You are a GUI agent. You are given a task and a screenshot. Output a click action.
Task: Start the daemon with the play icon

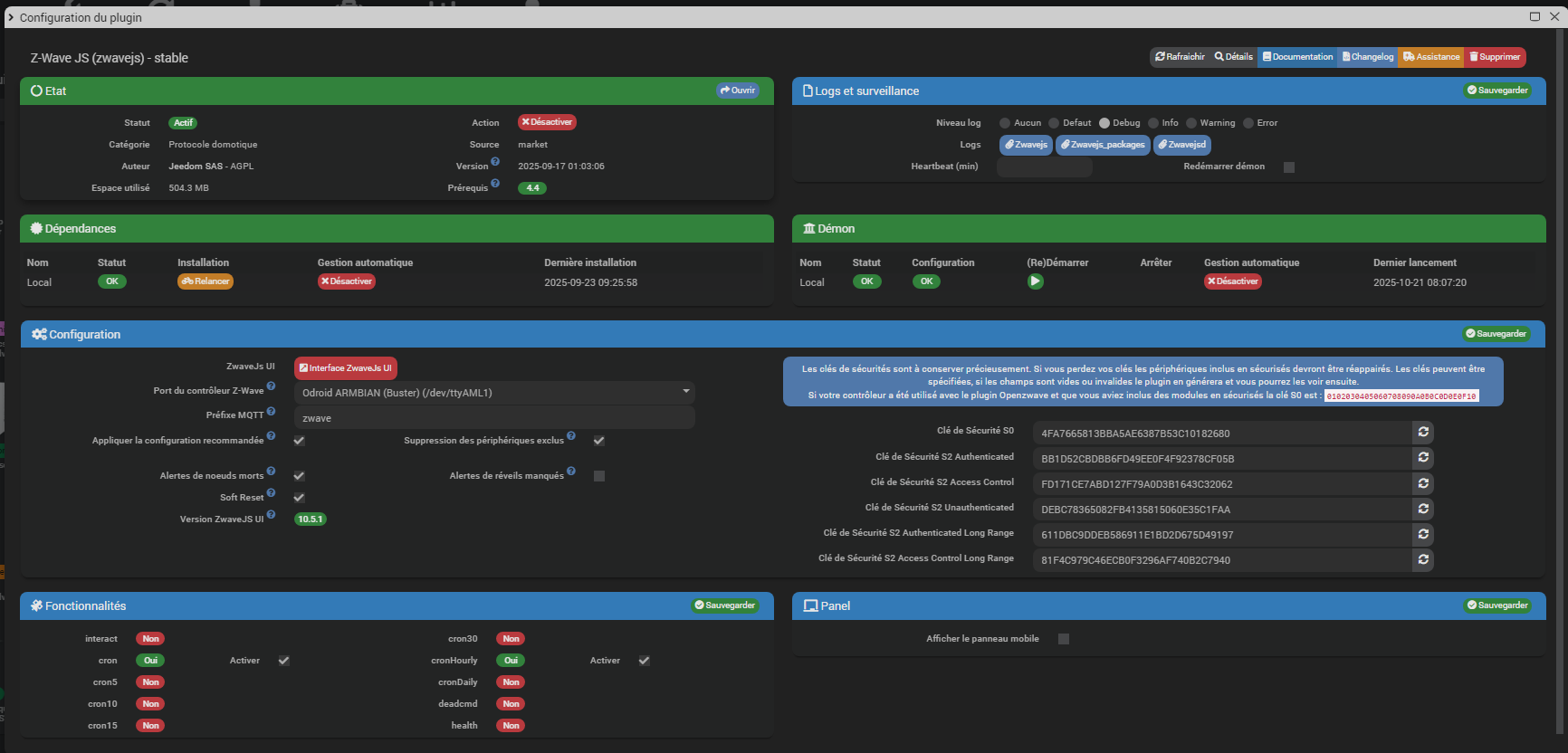[1036, 281]
